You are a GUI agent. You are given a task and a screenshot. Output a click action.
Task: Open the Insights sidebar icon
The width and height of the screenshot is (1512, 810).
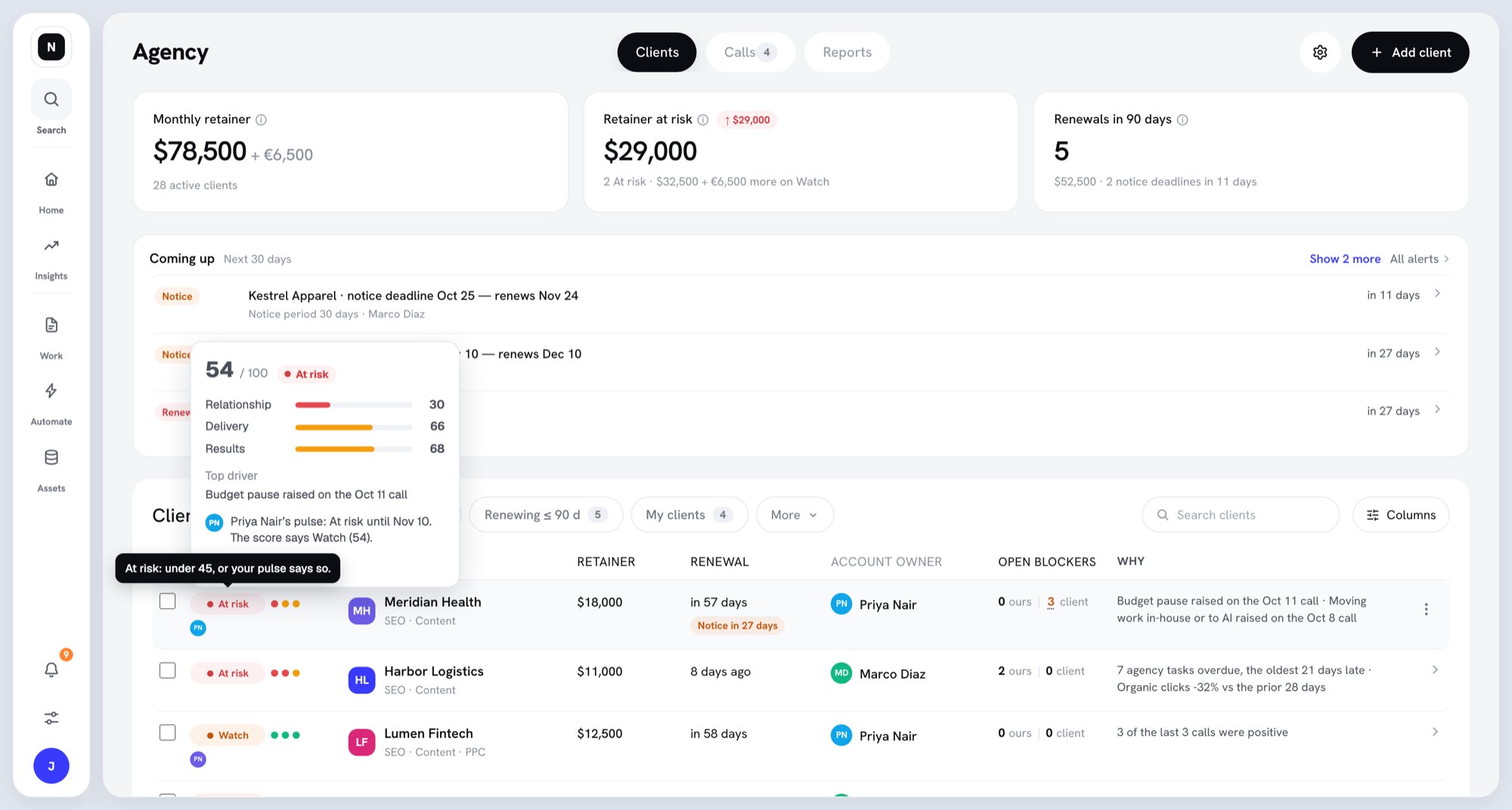tap(51, 246)
